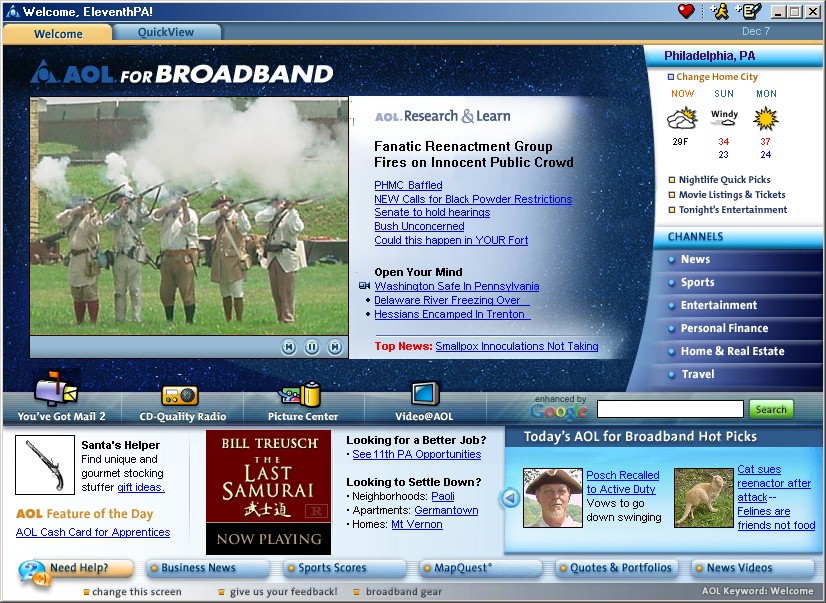Screen dimensions: 826x603
Task: Open the Germantown apartments link
Action: 446,510
